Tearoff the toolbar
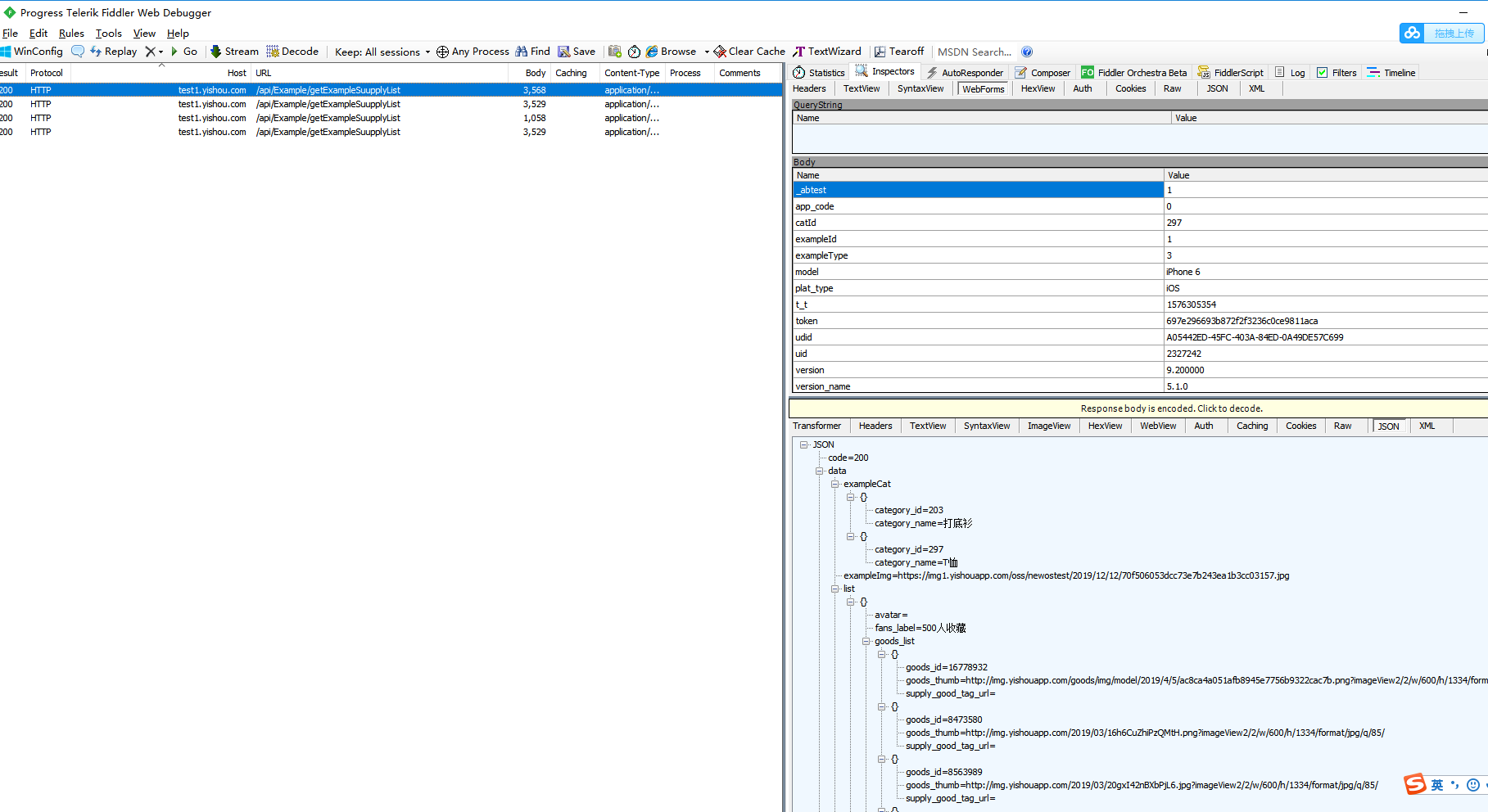1488x812 pixels. [x=898, y=52]
